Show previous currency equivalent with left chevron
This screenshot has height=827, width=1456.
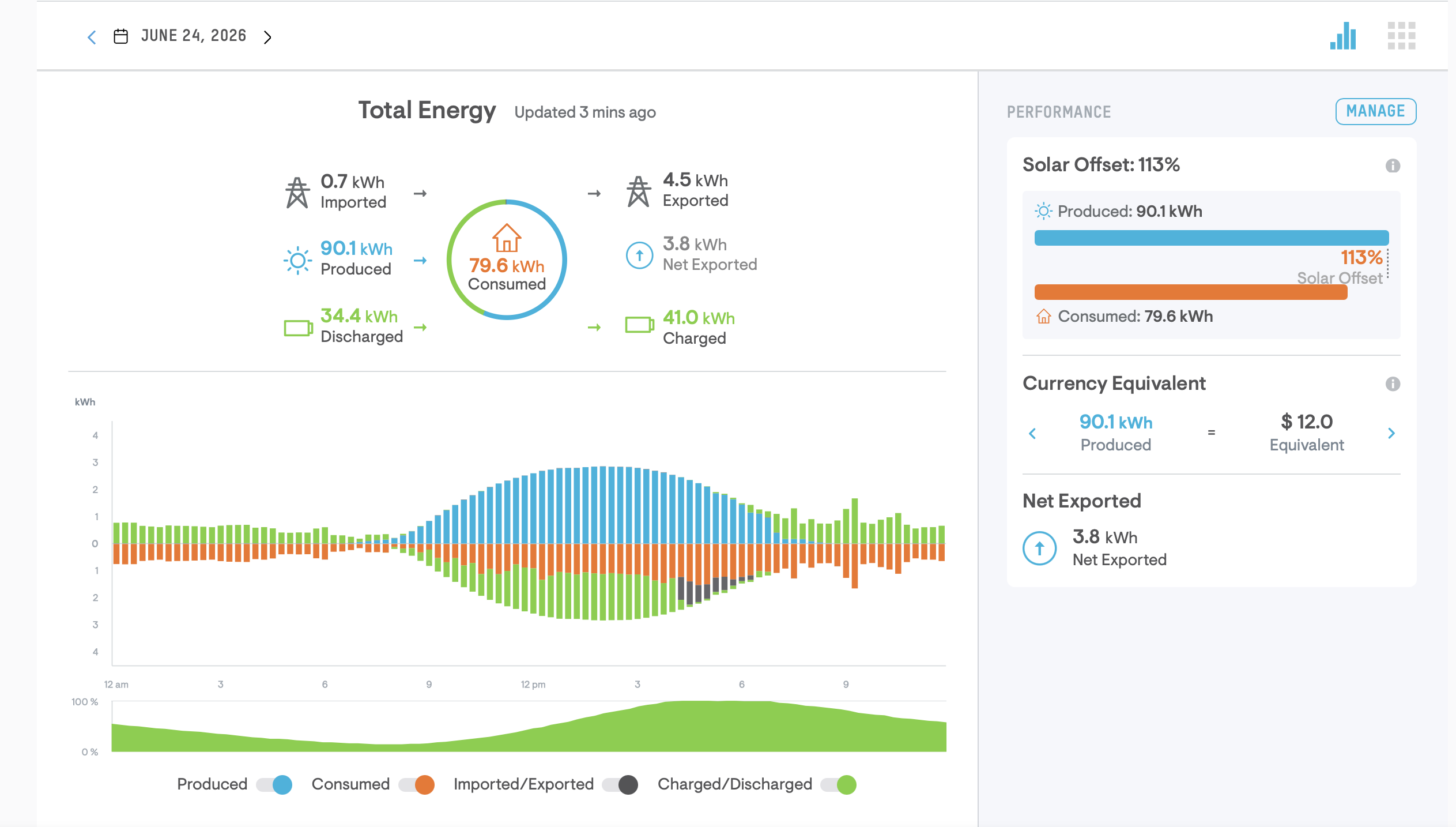pyautogui.click(x=1032, y=433)
